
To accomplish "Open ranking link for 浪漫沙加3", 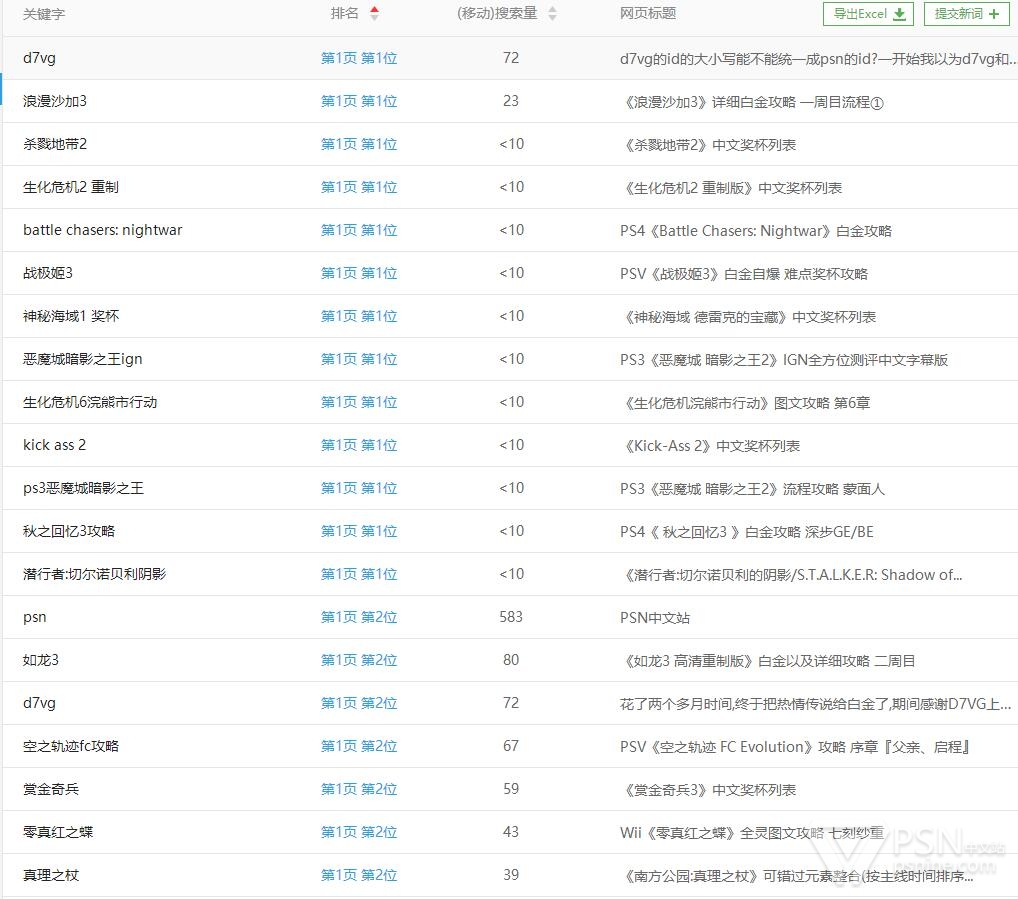I will [359, 101].
